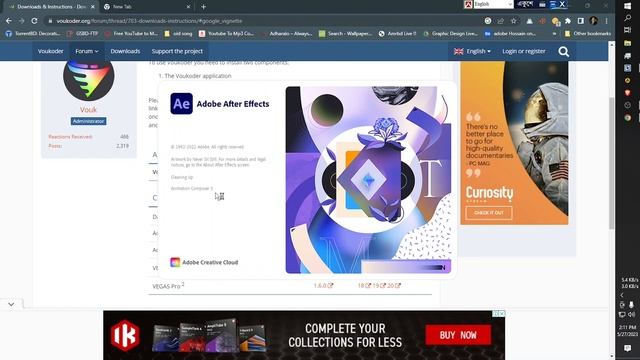Click the Administrator badge

click(89, 121)
